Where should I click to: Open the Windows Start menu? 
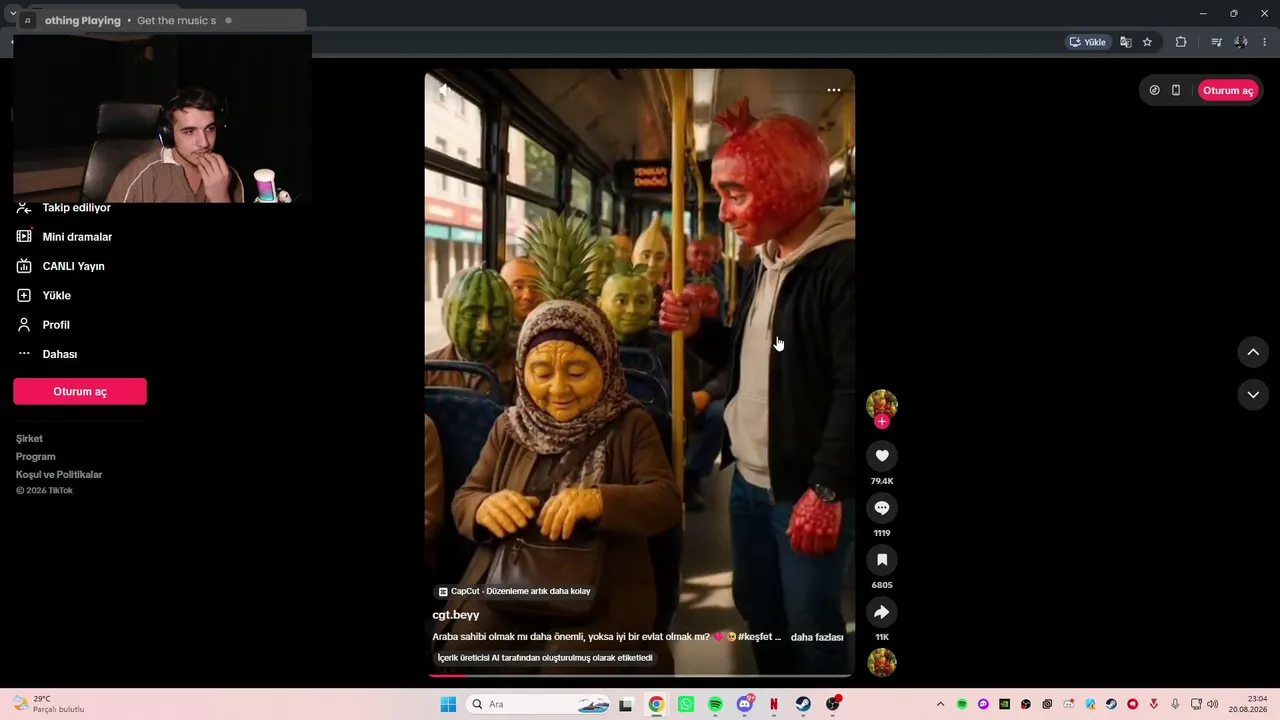point(448,704)
